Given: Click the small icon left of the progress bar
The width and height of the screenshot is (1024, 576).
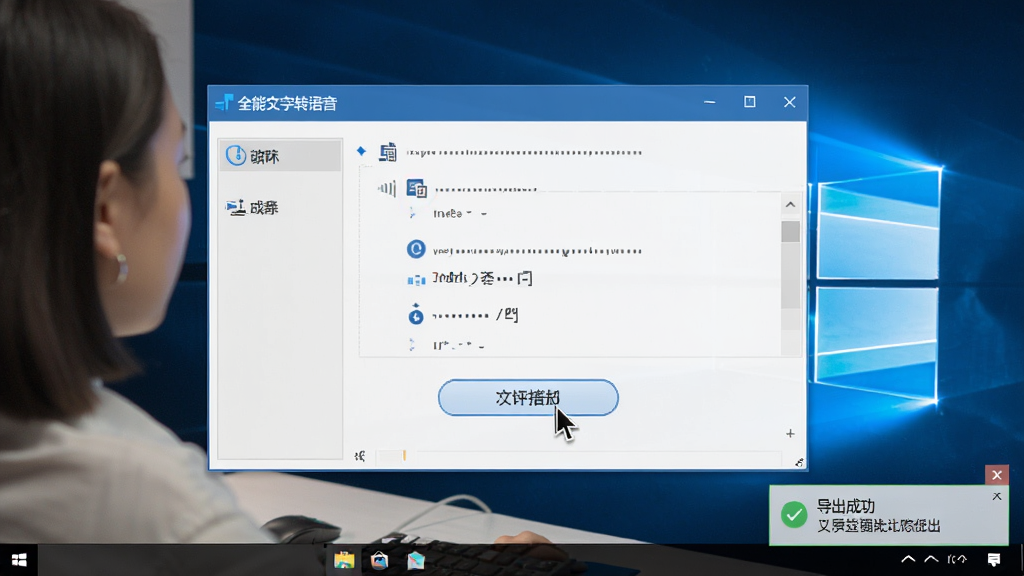Looking at the screenshot, I should (x=360, y=456).
